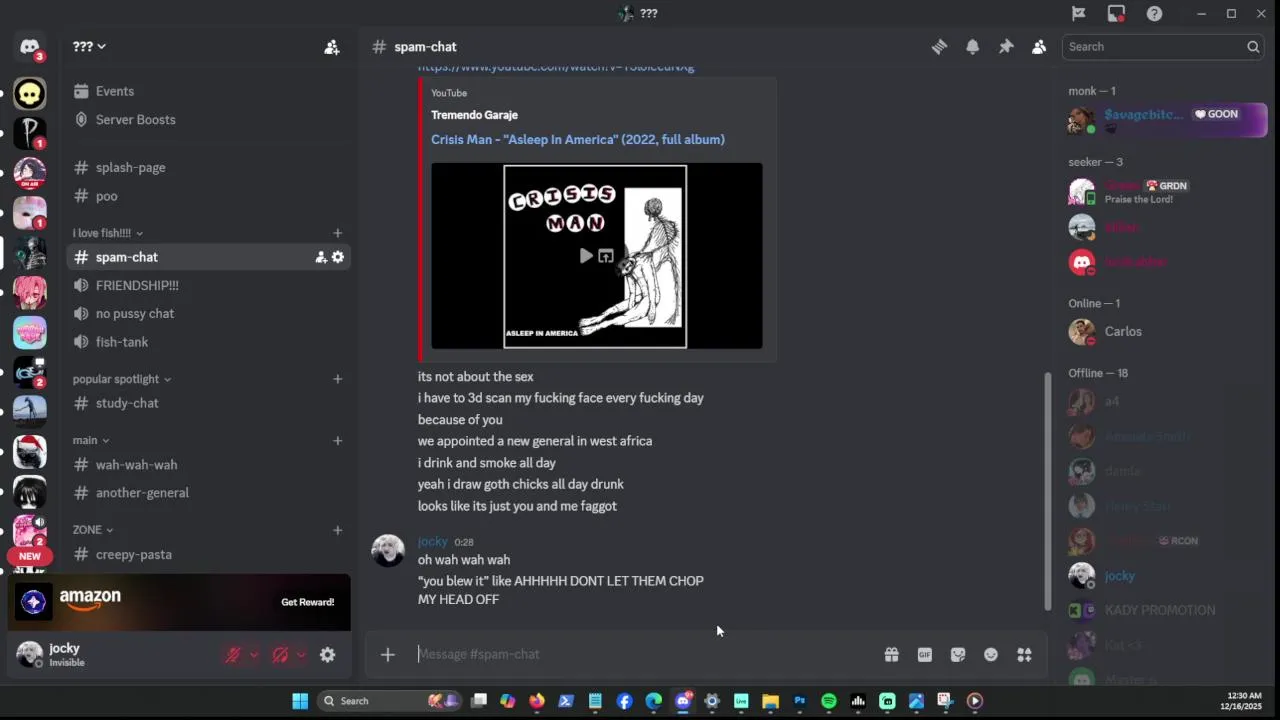Open the sticker picker
This screenshot has width=1280, height=720.
point(958,654)
